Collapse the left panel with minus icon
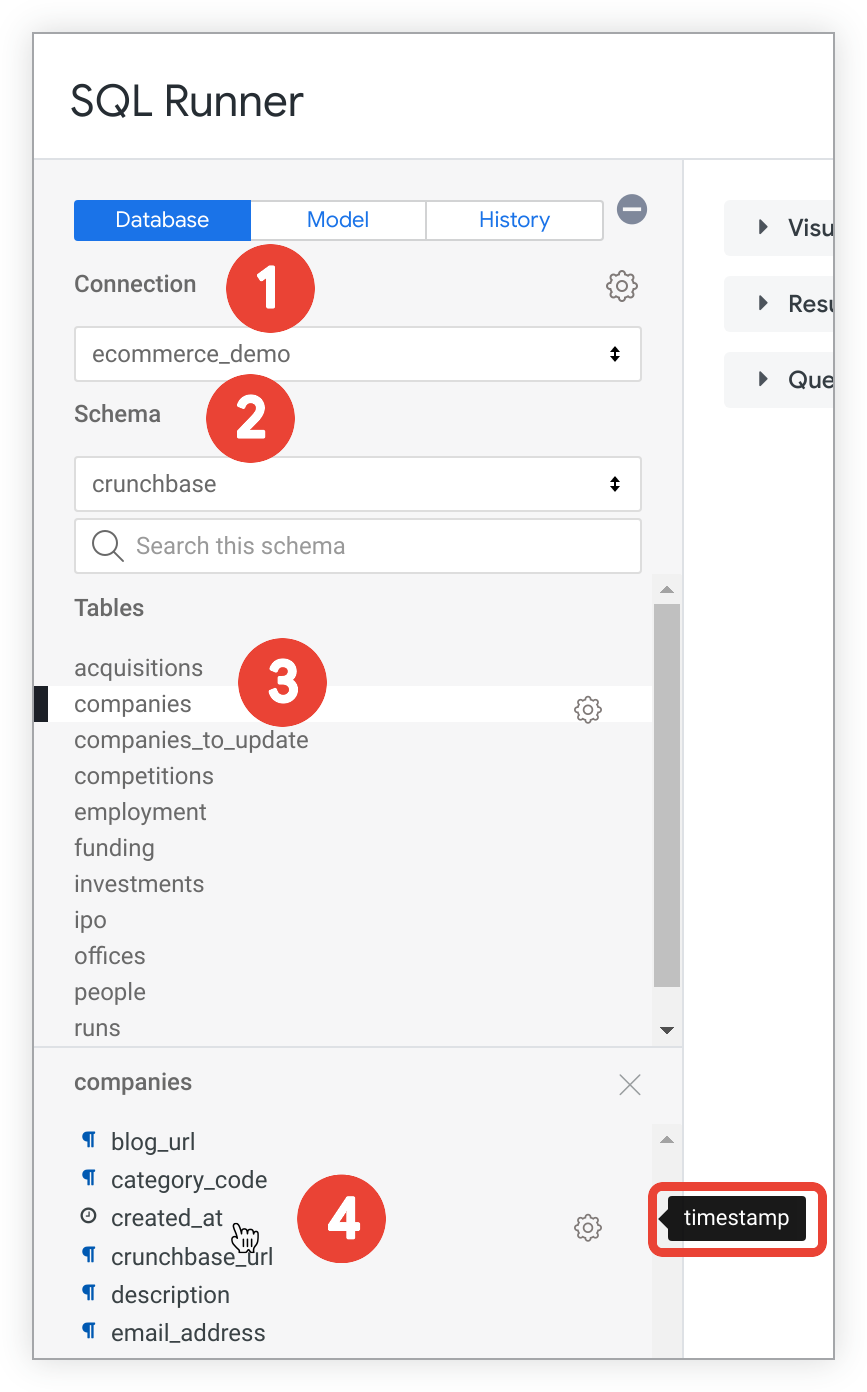The image size is (867, 1392). click(632, 210)
